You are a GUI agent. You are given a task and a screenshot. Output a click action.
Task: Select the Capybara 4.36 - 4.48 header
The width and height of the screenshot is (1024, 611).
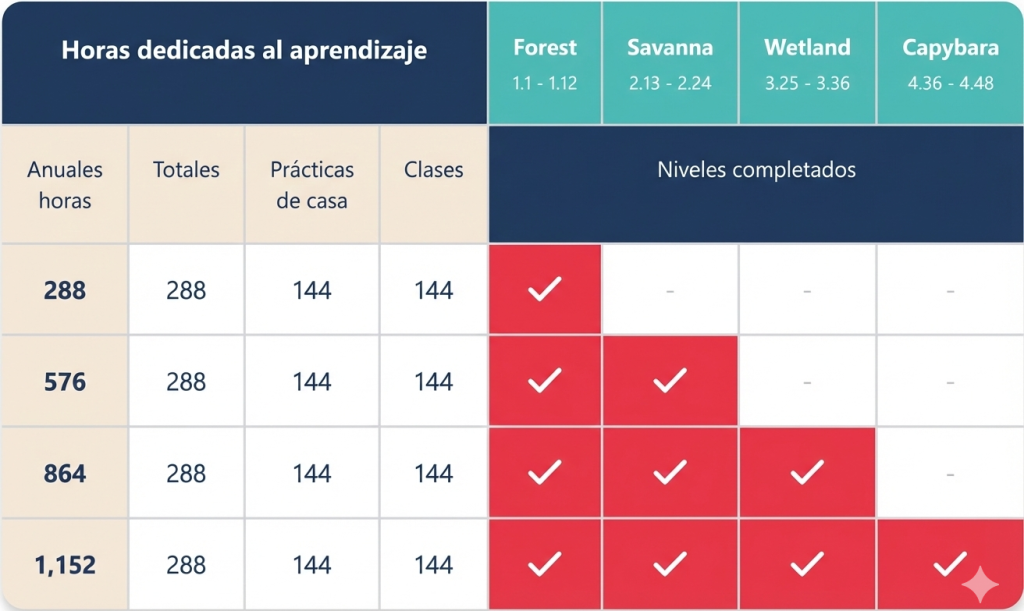[x=950, y=63]
